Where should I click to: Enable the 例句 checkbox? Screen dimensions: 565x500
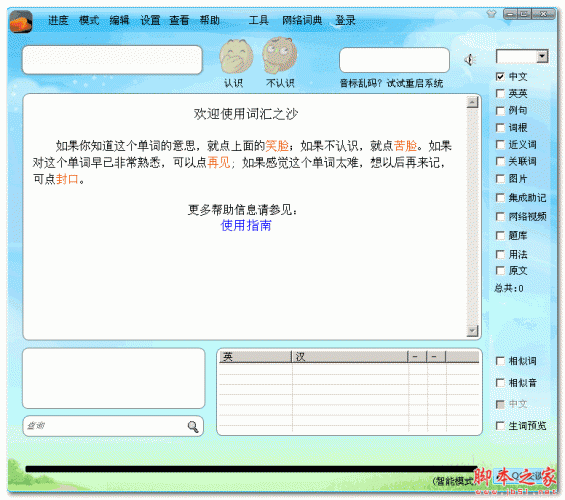pyautogui.click(x=500, y=111)
